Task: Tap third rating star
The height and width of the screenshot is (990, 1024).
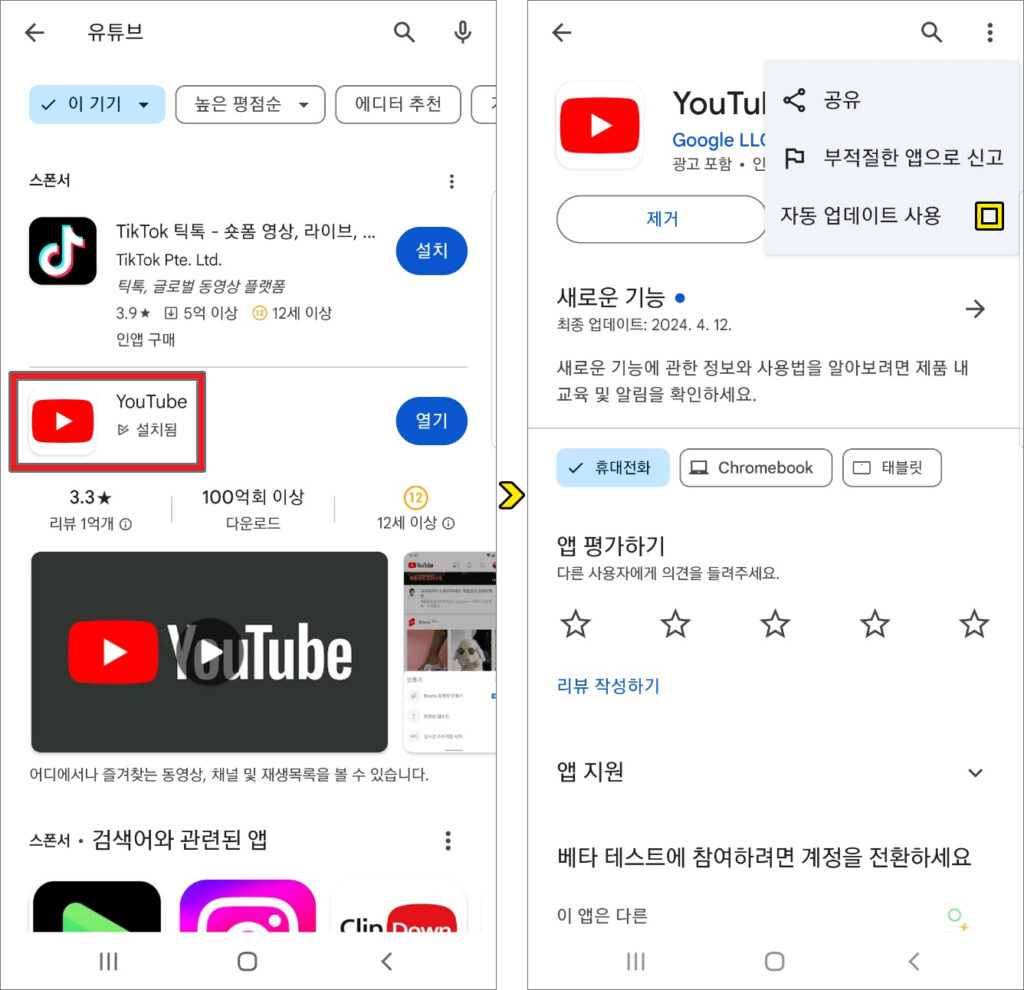Action: click(775, 624)
